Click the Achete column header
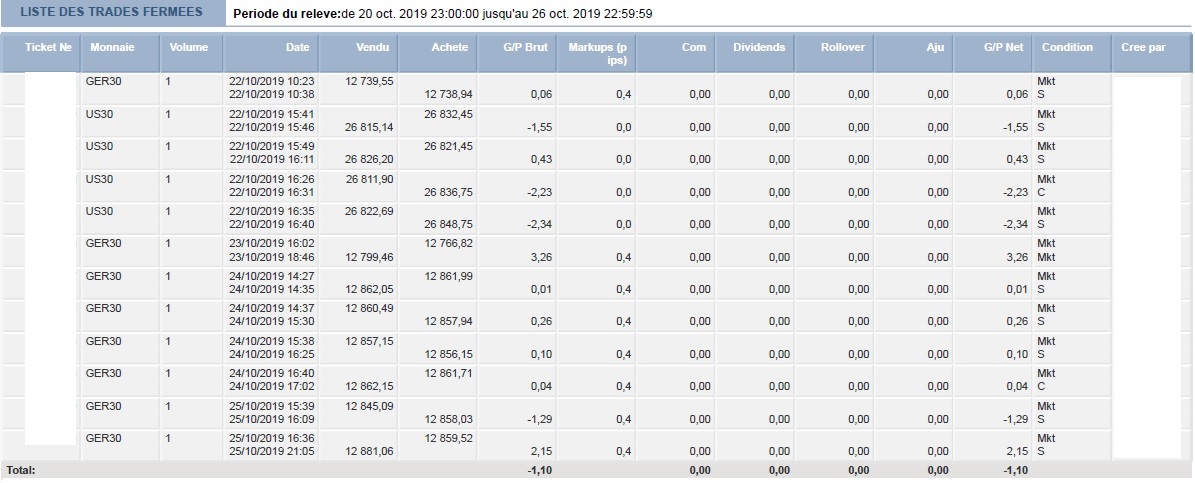Image resolution: width=1195 pixels, height=483 pixels. 437,53
